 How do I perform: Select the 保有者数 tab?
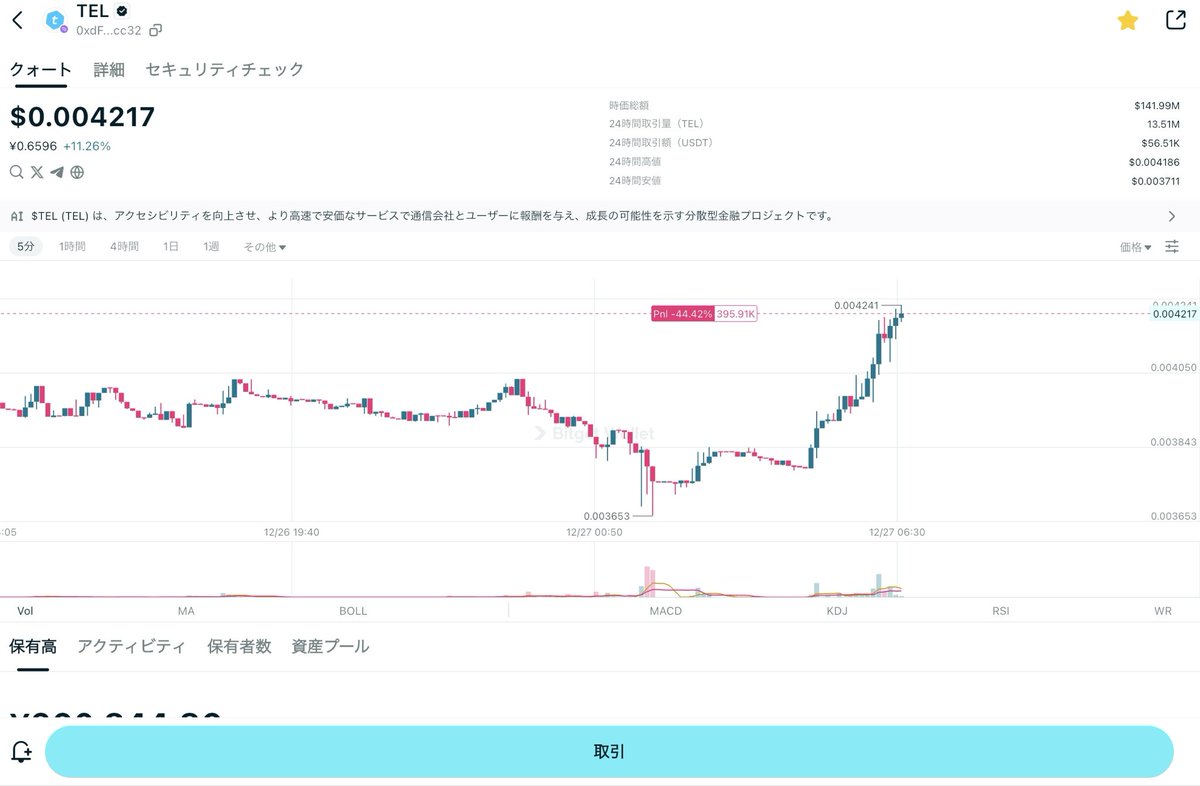pos(239,646)
